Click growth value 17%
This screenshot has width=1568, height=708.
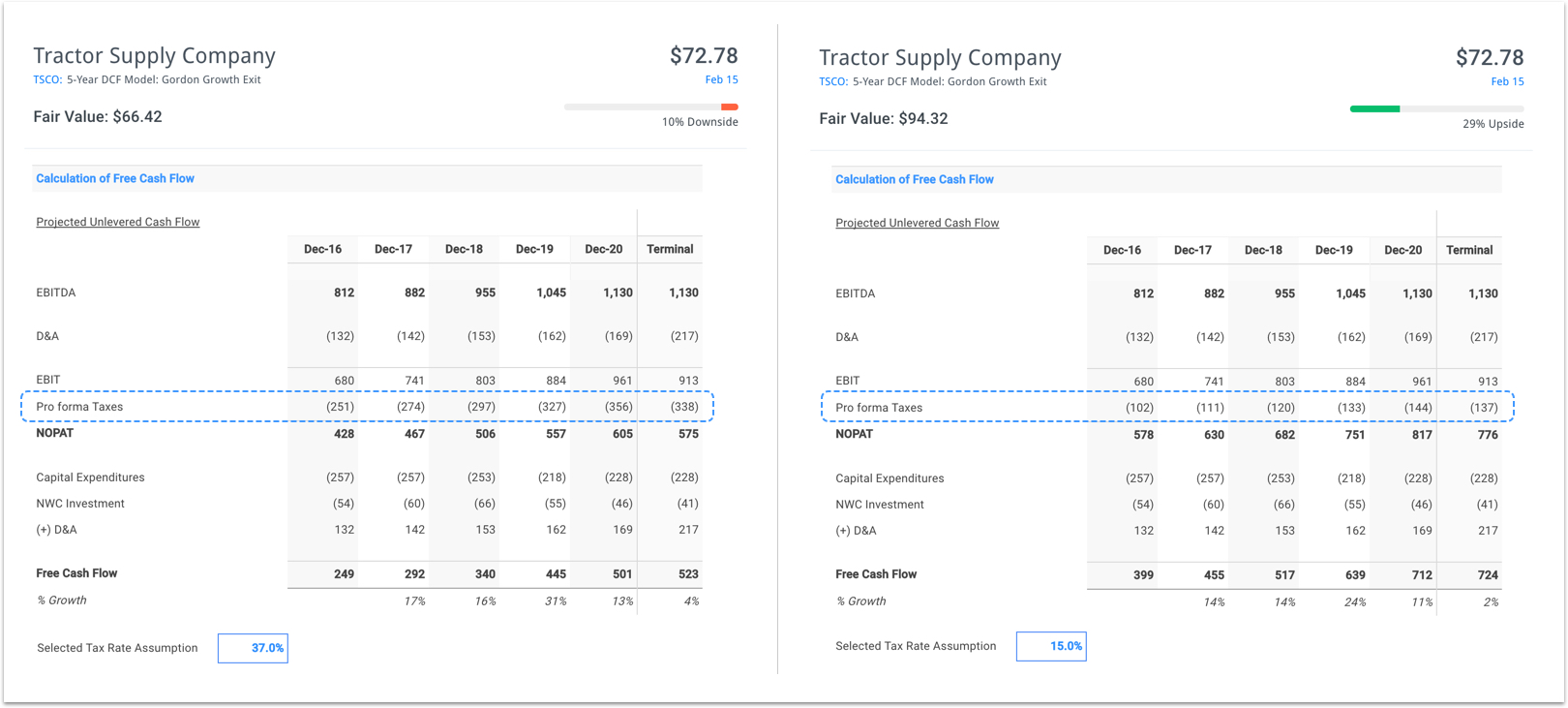414,601
